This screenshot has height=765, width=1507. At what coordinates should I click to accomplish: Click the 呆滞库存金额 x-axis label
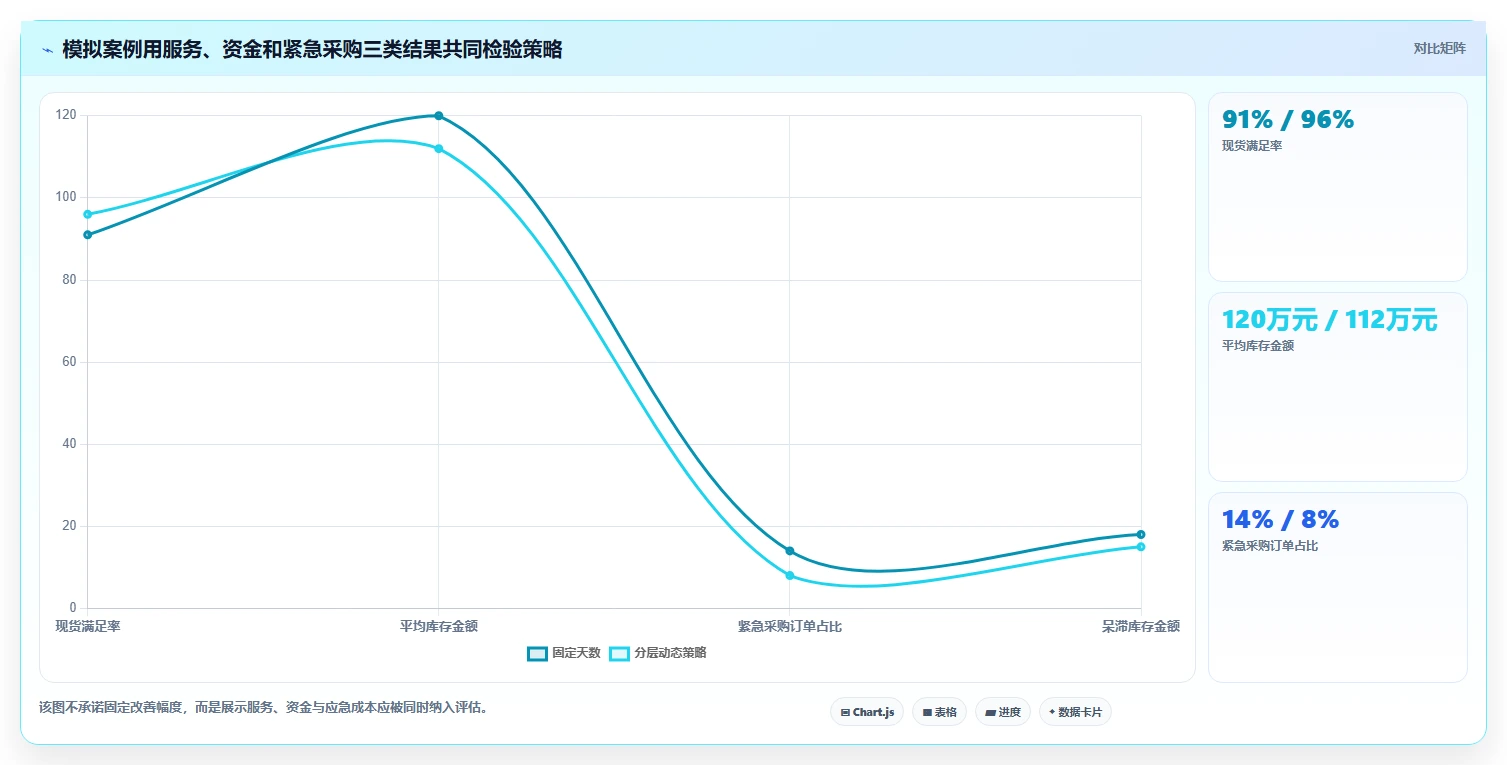point(1141,626)
